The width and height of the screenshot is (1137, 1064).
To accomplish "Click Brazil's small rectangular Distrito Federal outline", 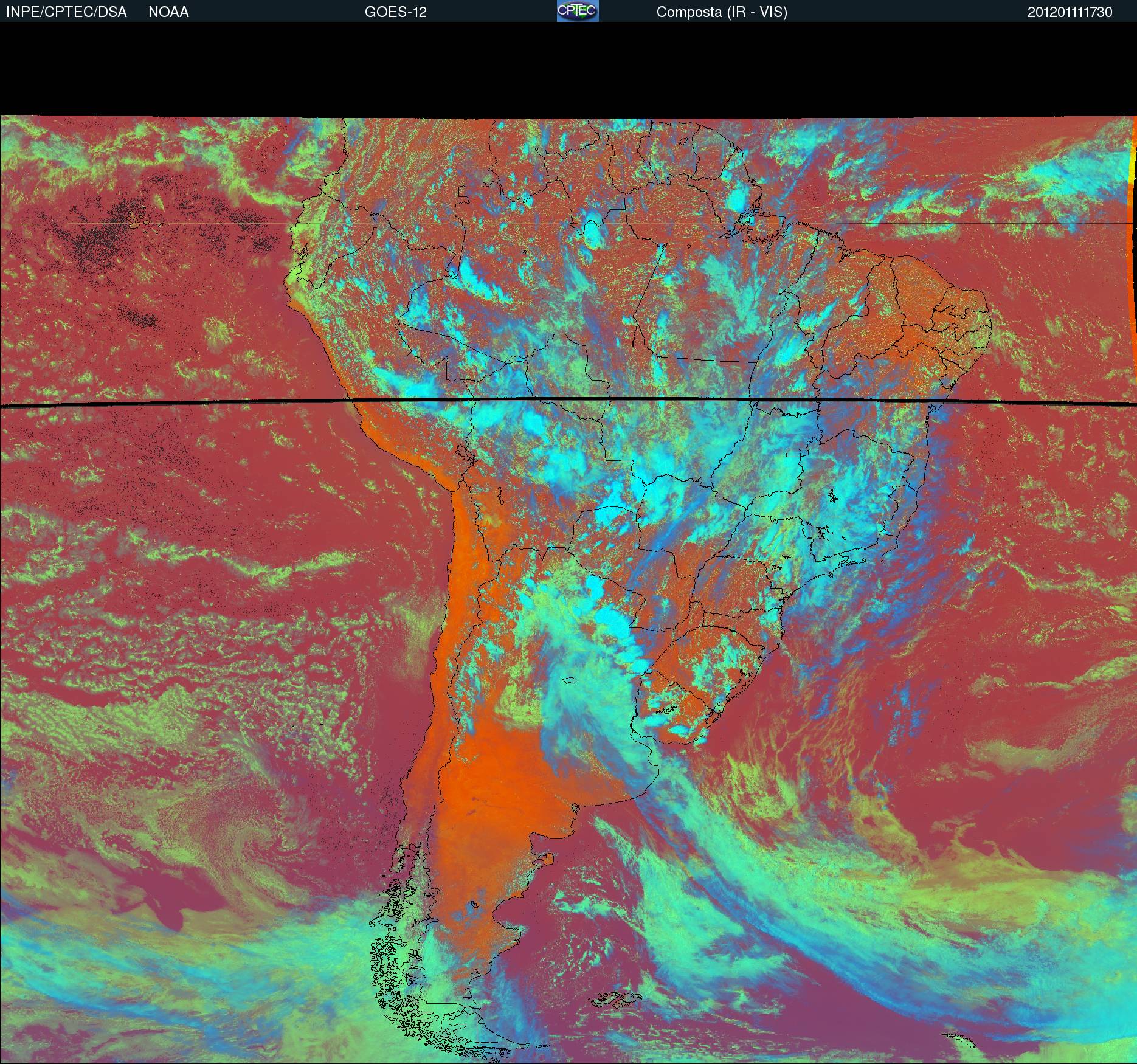I will pyautogui.click(x=793, y=452).
